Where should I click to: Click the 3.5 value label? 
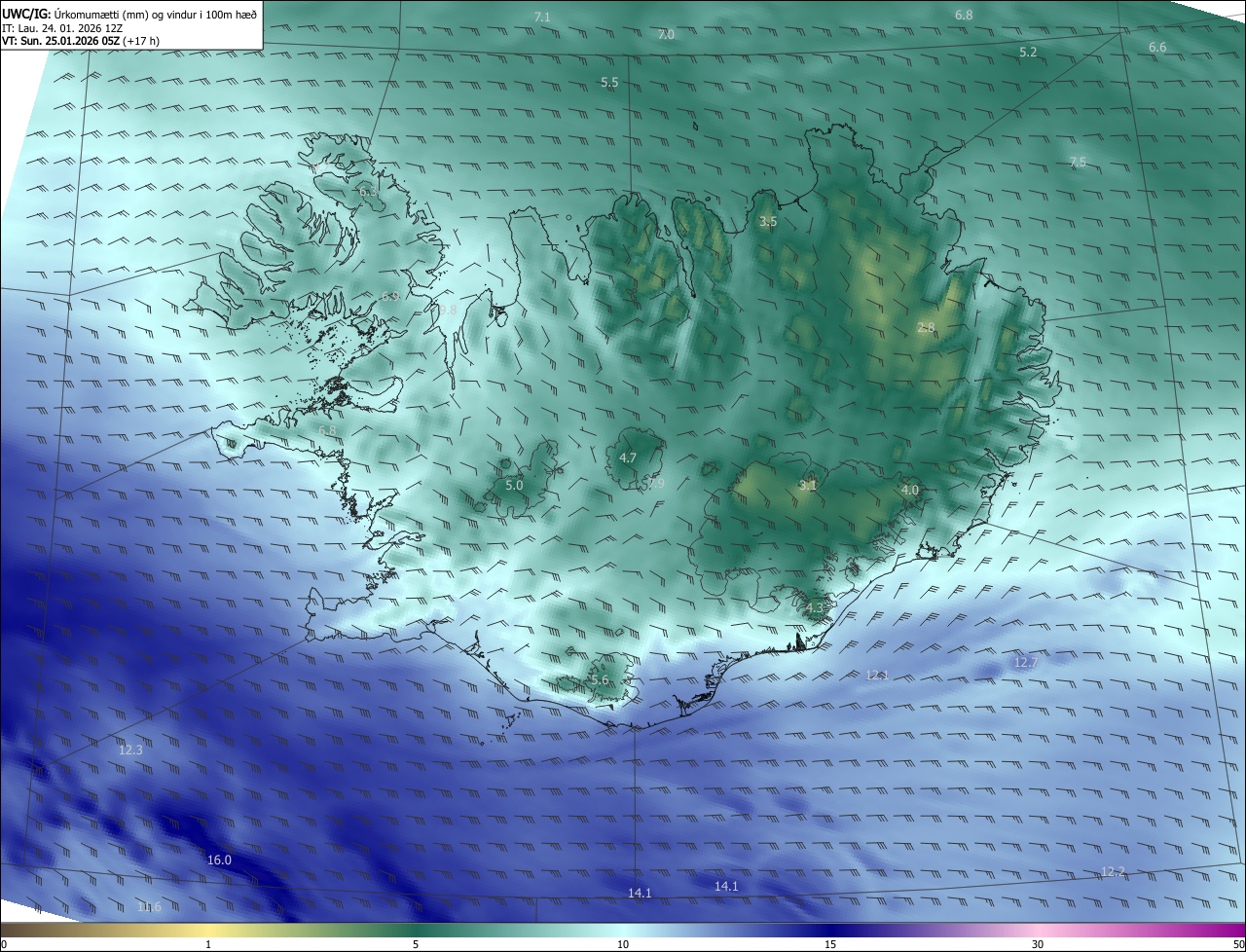tap(768, 222)
